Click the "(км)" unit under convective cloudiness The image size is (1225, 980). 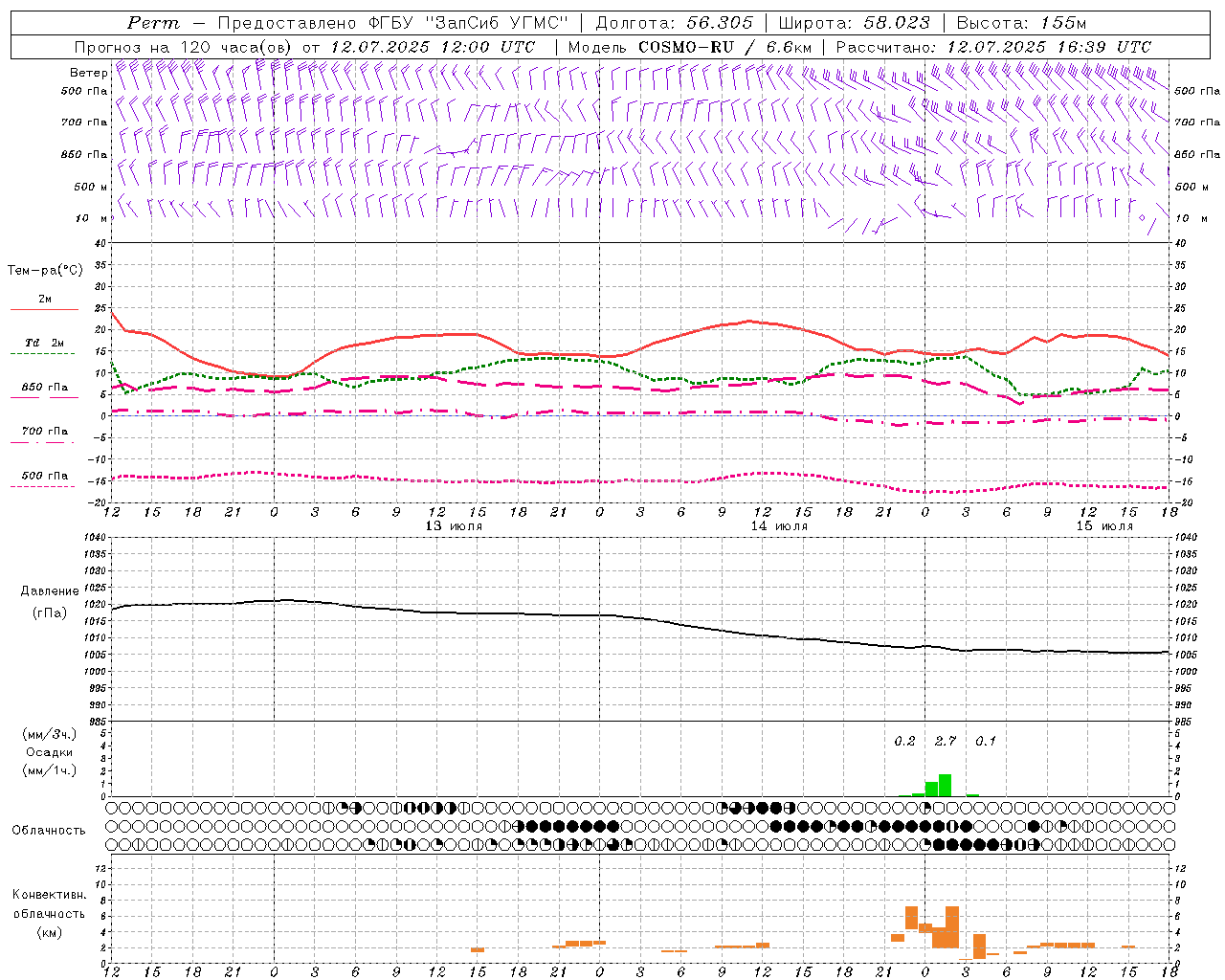click(49, 932)
